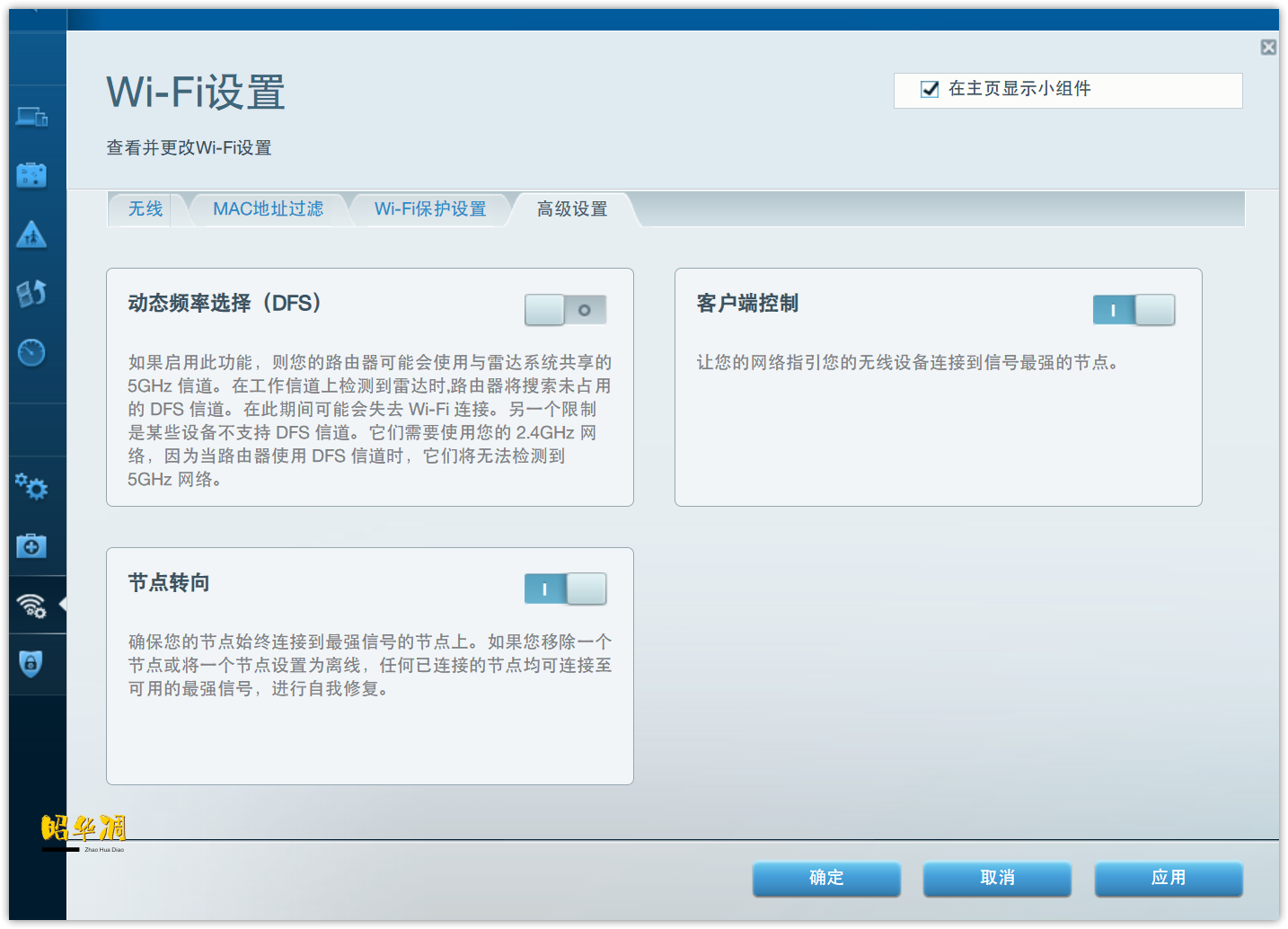Click the node steering description paragraph
This screenshot has width=1288, height=929.
369,666
